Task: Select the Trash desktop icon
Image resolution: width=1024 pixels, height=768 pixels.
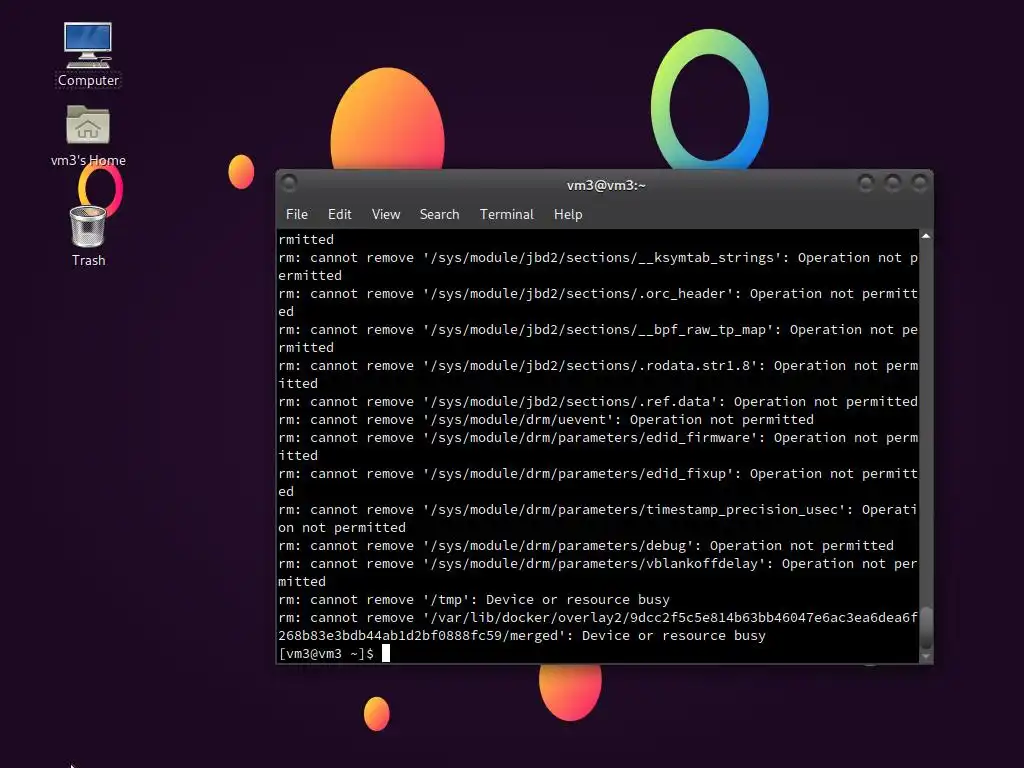Action: 88,236
